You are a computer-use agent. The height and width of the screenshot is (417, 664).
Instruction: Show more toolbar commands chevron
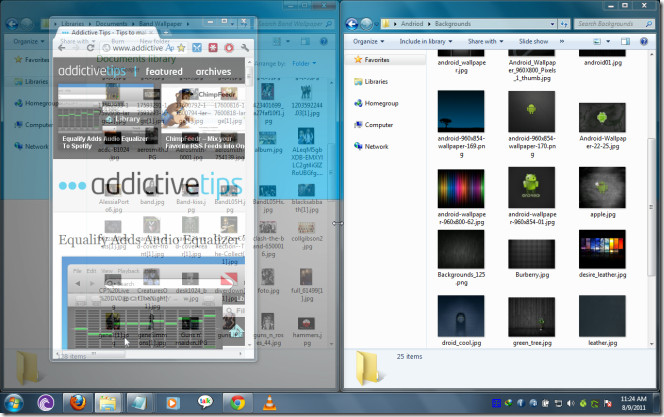(562, 41)
